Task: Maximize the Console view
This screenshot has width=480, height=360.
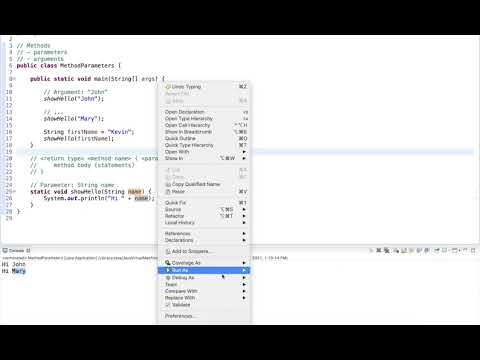Action: pos(473,250)
